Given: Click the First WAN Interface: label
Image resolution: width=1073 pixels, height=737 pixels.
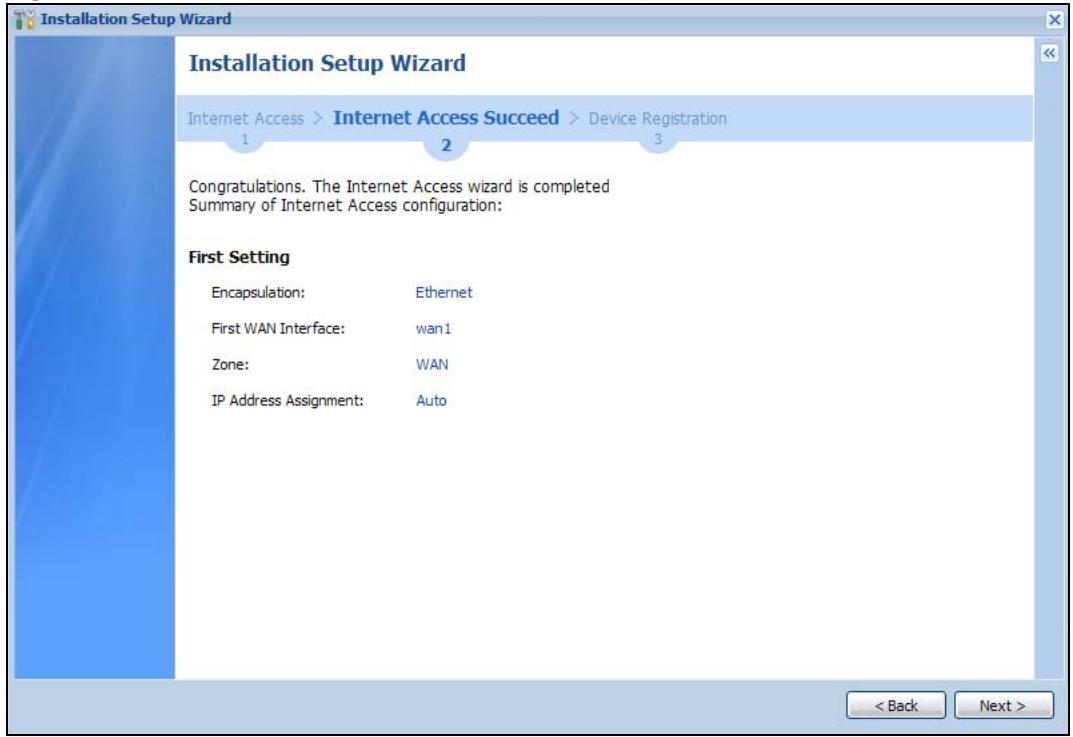Looking at the screenshot, I should tap(278, 328).
